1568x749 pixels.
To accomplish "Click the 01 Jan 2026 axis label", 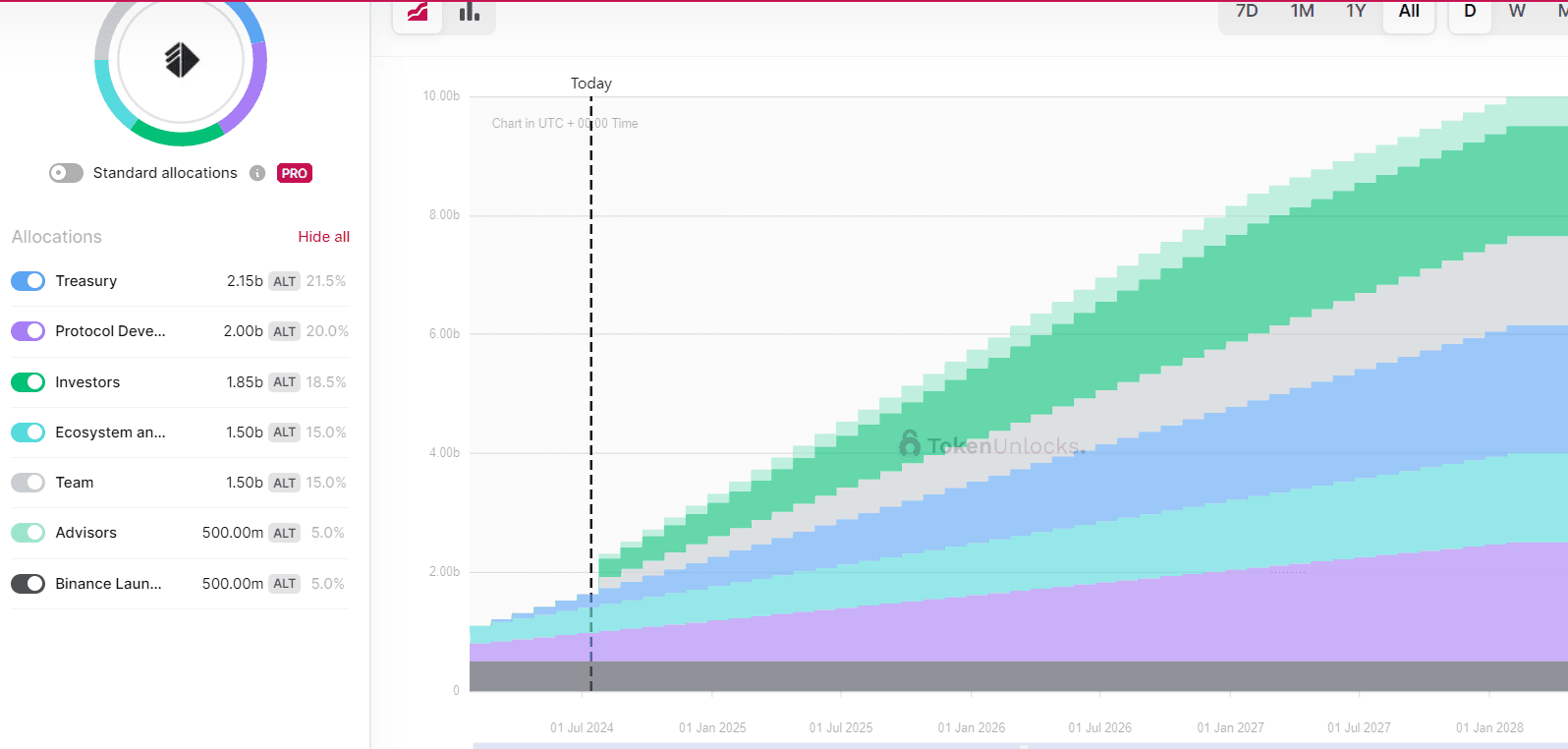I will (972, 728).
